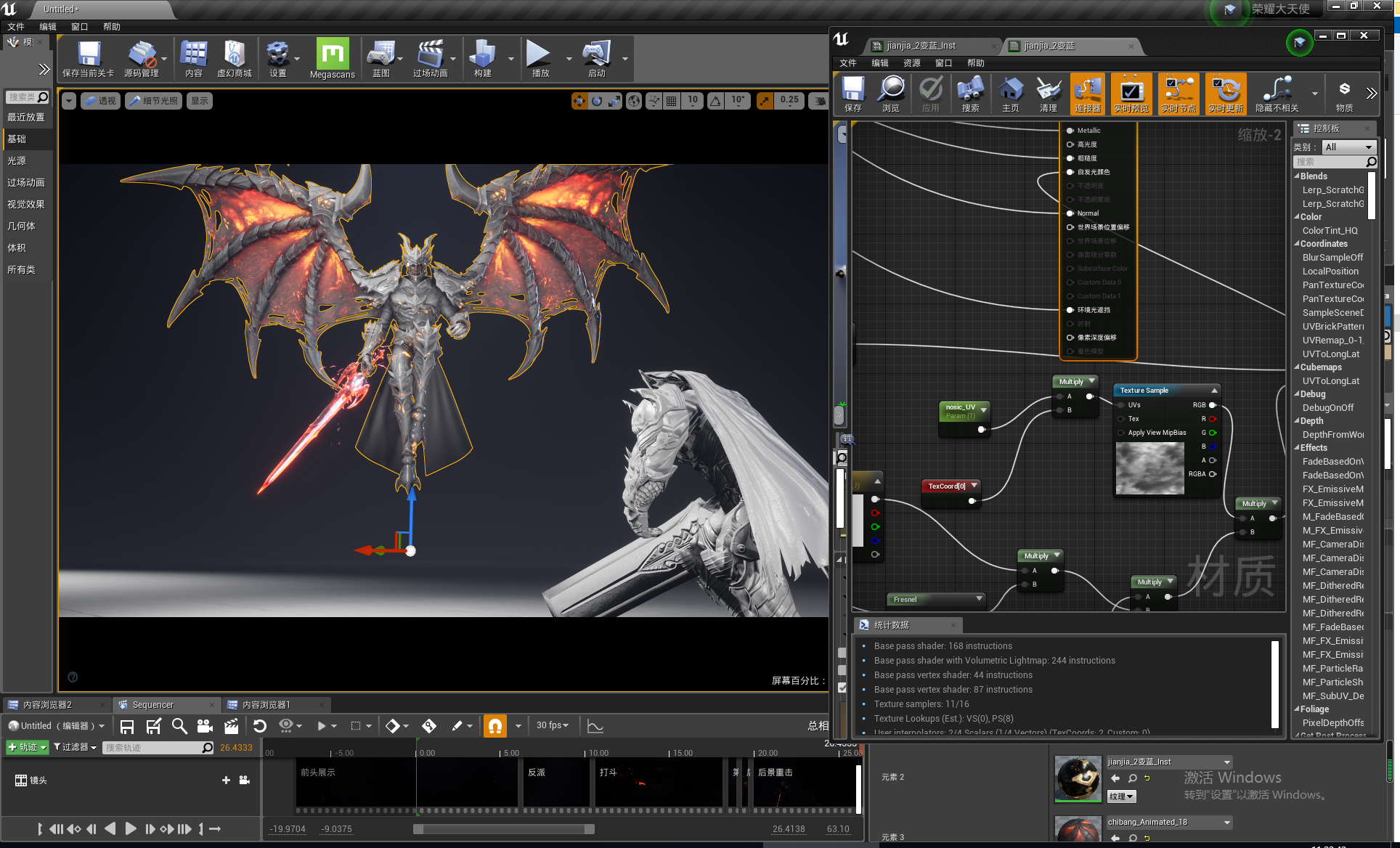Save the current level in main toolbar

pyautogui.click(x=89, y=58)
